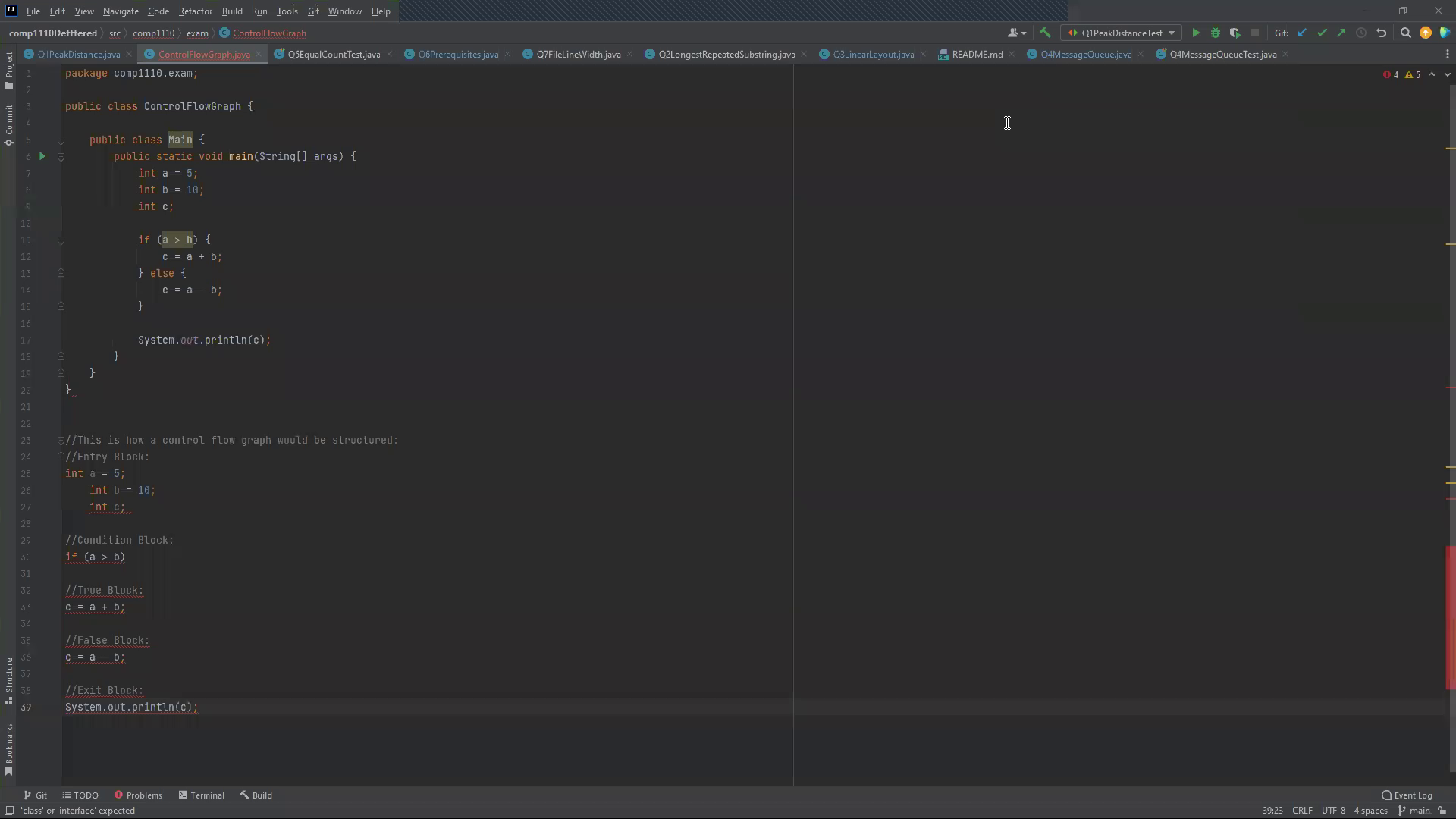
Task: Commit changes via the green checkmark icon
Action: tap(1323, 33)
